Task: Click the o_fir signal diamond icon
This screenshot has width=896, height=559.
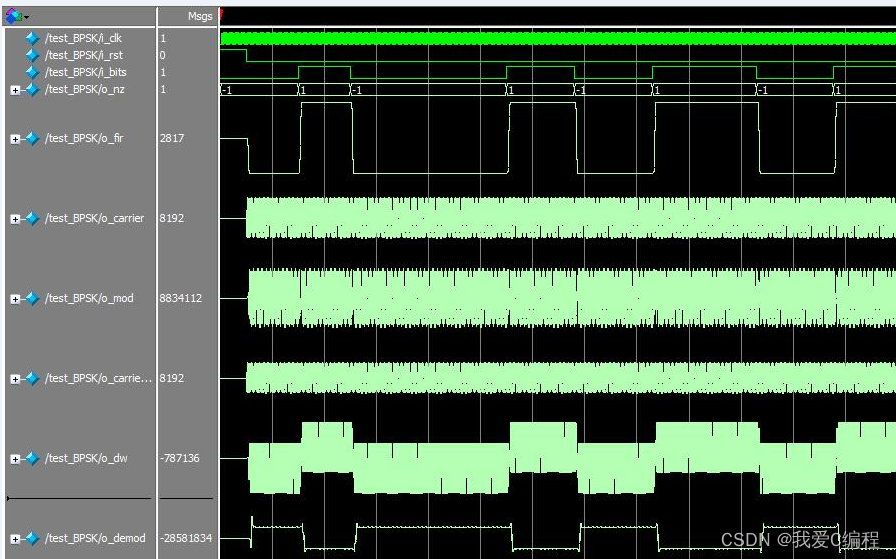Action: pos(32,138)
